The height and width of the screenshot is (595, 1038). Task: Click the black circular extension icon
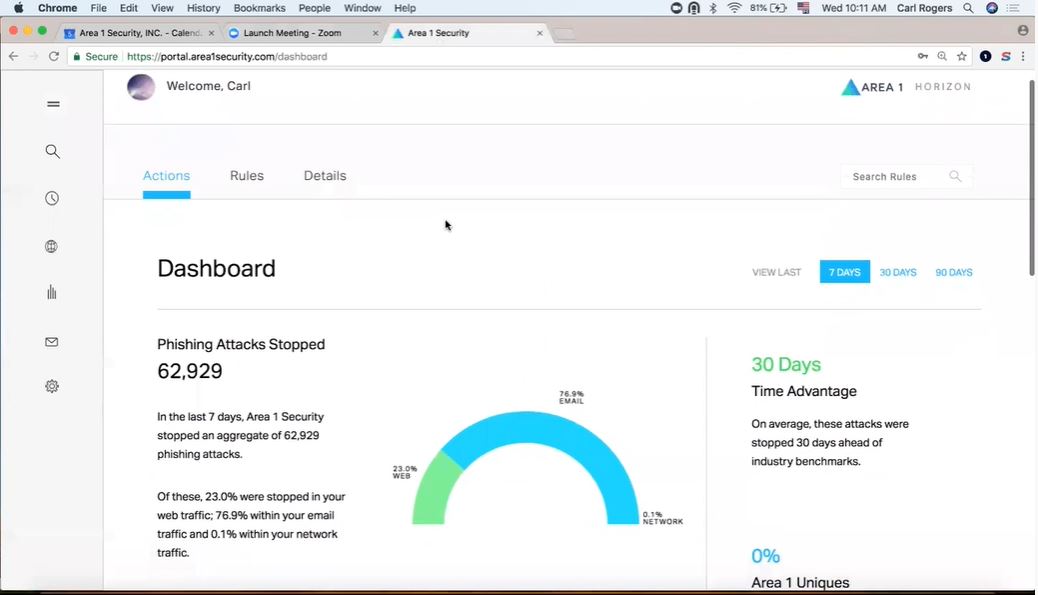(986, 56)
